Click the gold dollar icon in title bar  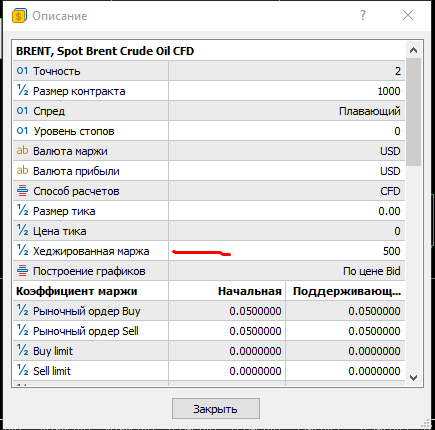(x=19, y=16)
